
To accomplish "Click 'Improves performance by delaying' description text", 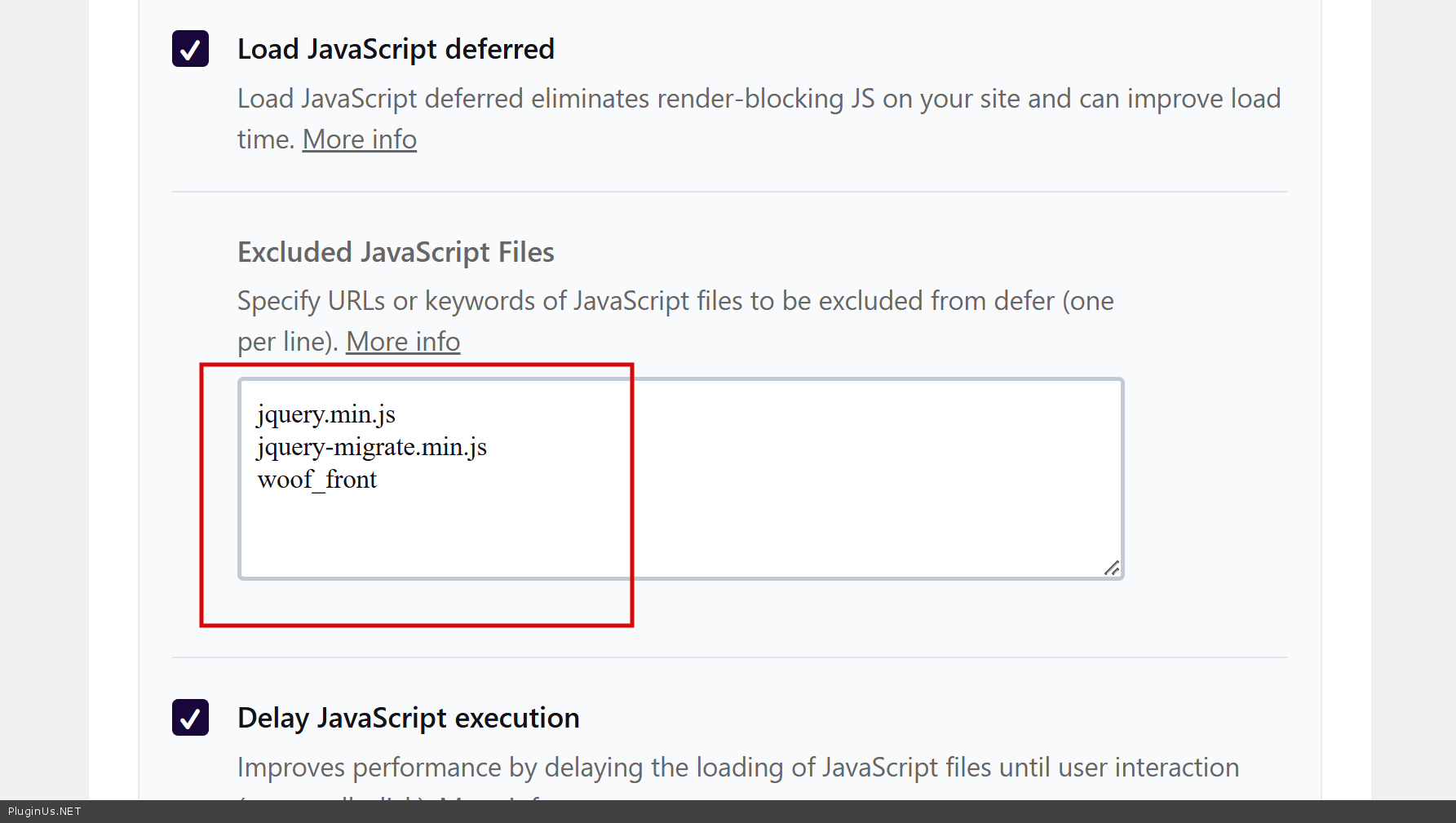I will [737, 768].
